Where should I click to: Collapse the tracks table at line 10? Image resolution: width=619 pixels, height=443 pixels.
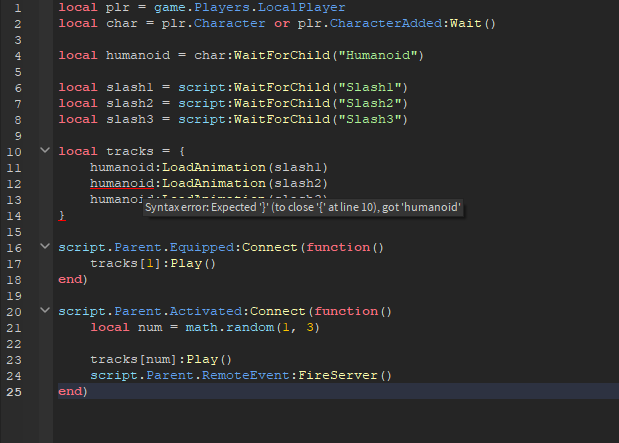(x=45, y=150)
